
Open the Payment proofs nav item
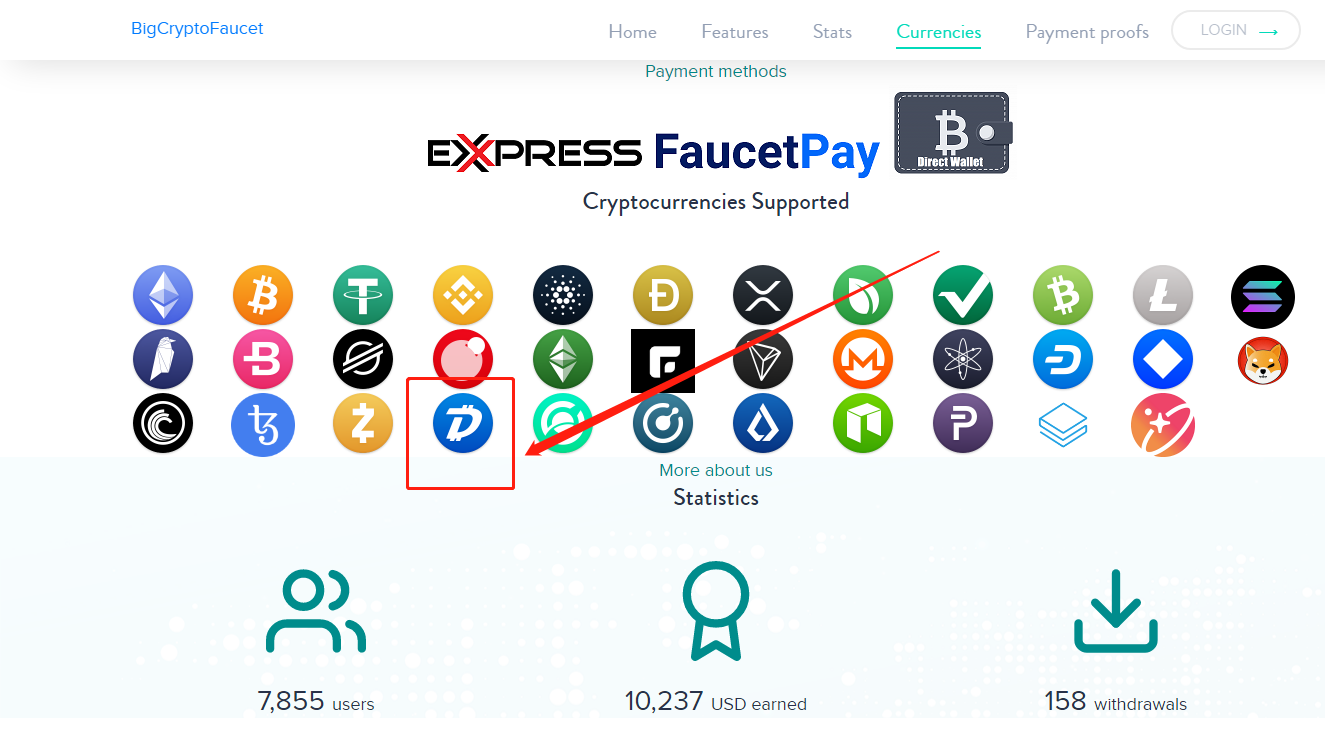coord(1087,32)
